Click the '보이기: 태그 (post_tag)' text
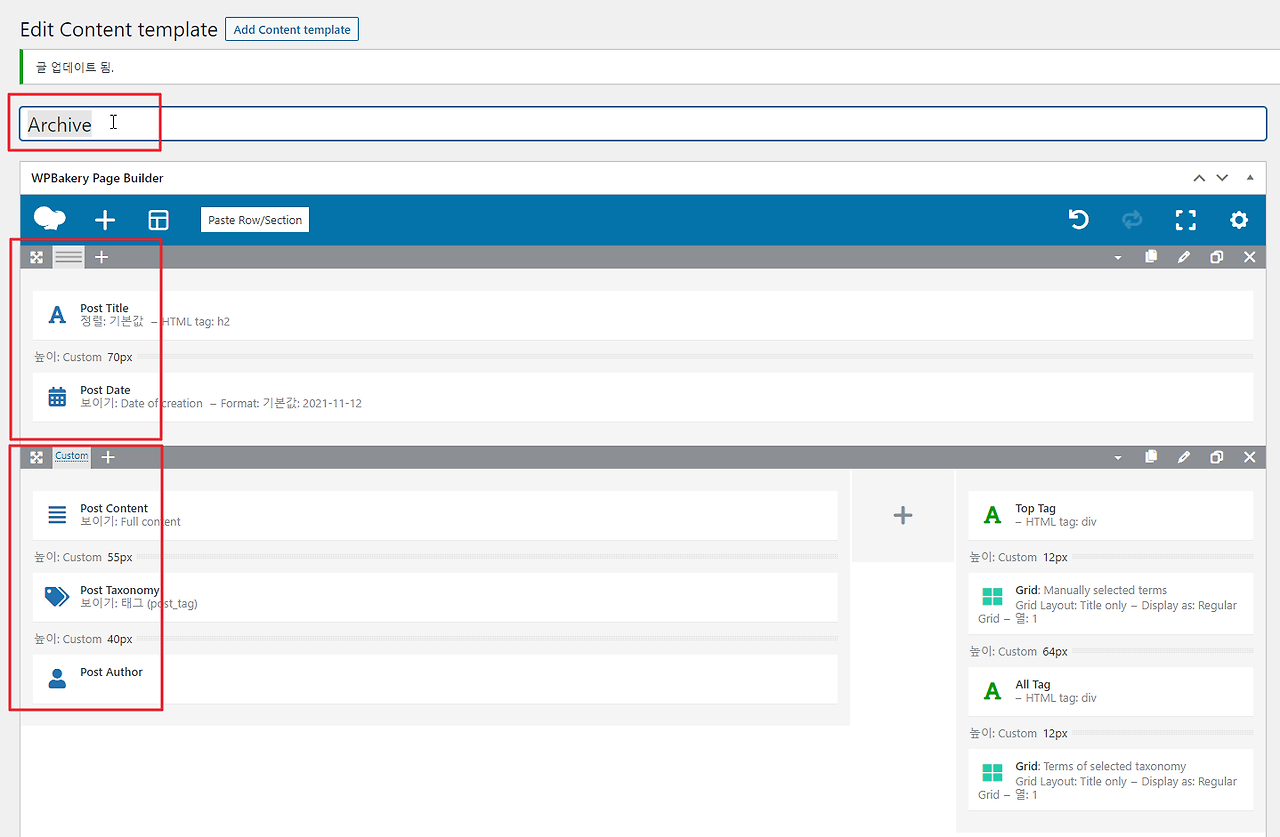The width and height of the screenshot is (1280, 837). 138,604
